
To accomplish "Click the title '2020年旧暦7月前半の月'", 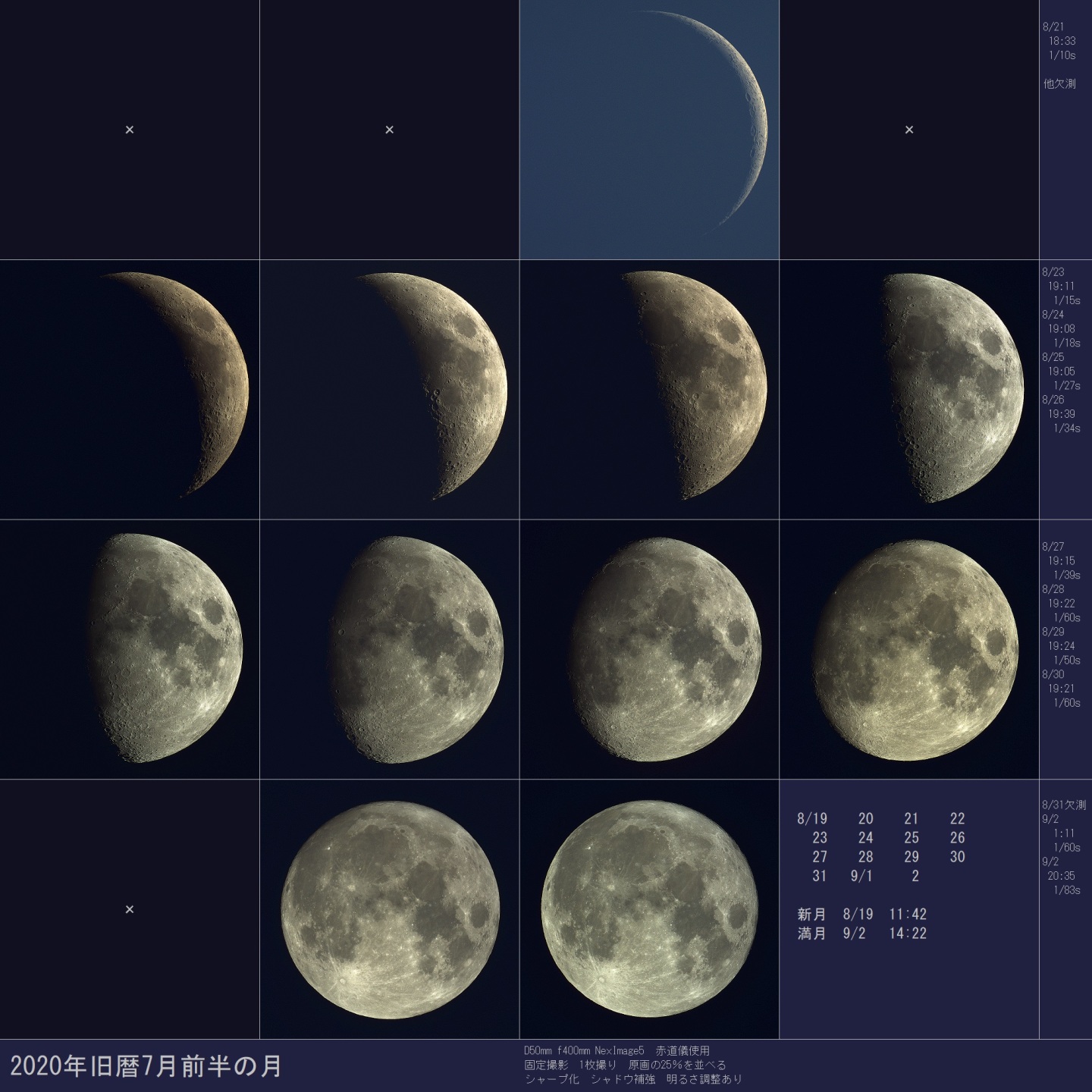I will point(146,1065).
